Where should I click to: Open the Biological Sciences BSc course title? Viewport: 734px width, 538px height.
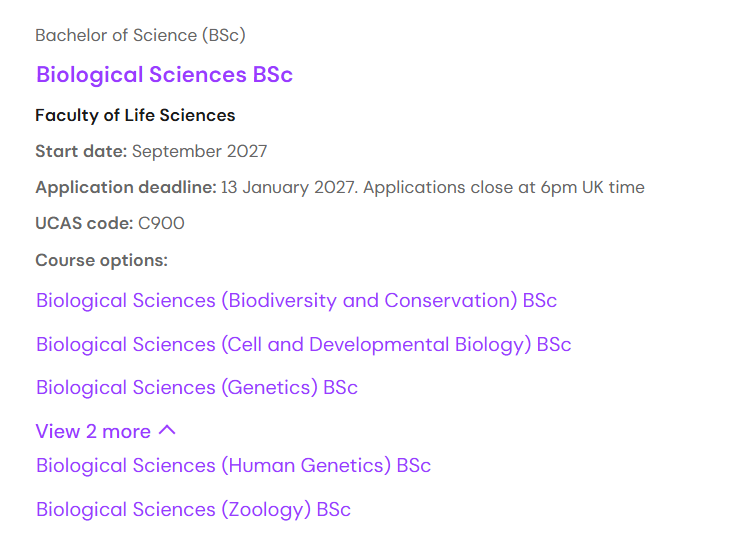click(x=164, y=75)
